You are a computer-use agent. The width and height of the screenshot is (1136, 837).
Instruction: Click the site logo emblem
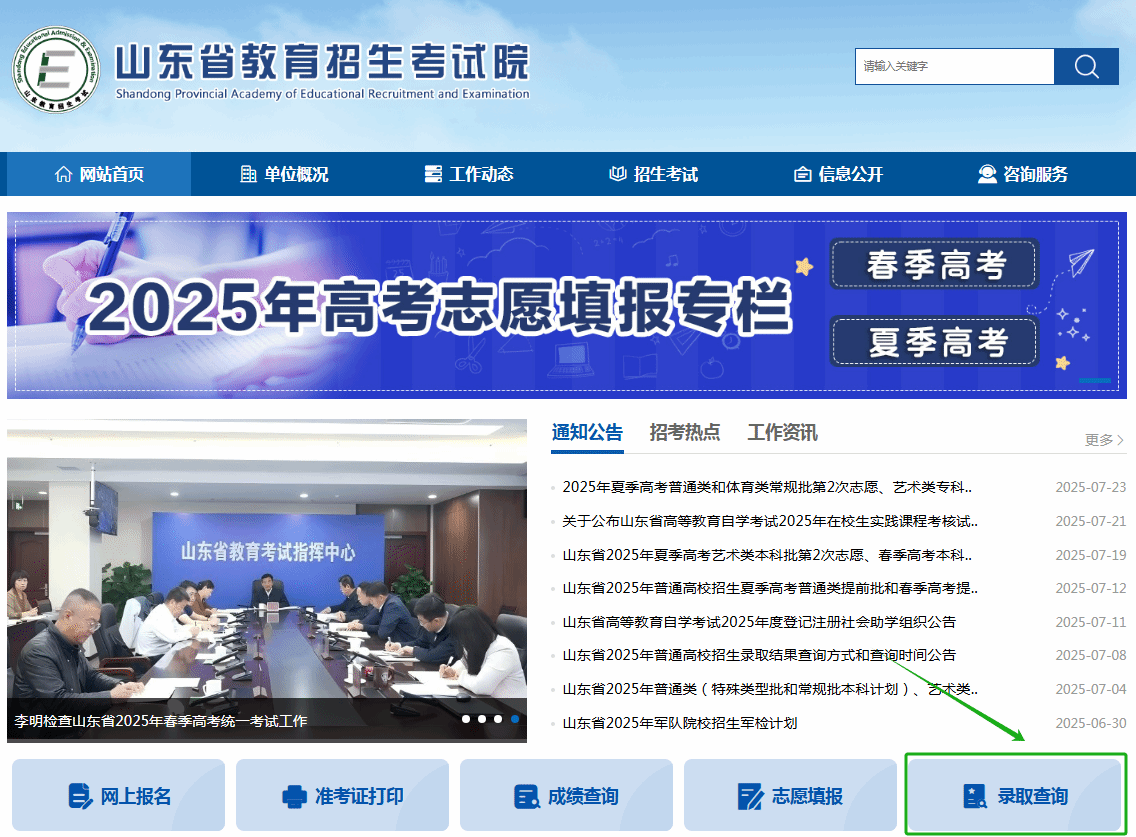56,70
